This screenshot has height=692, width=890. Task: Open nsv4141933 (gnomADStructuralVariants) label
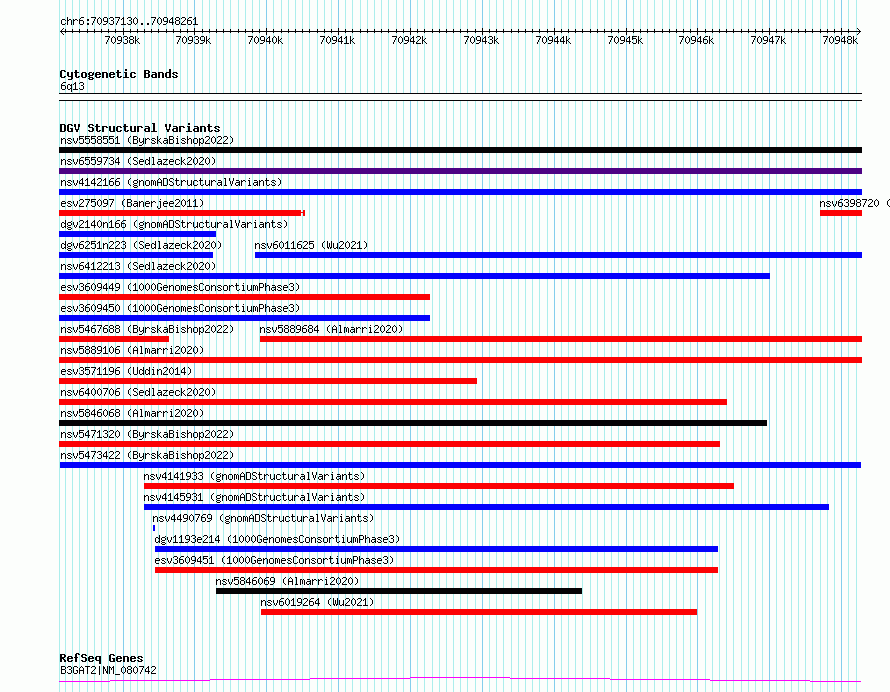point(254,476)
